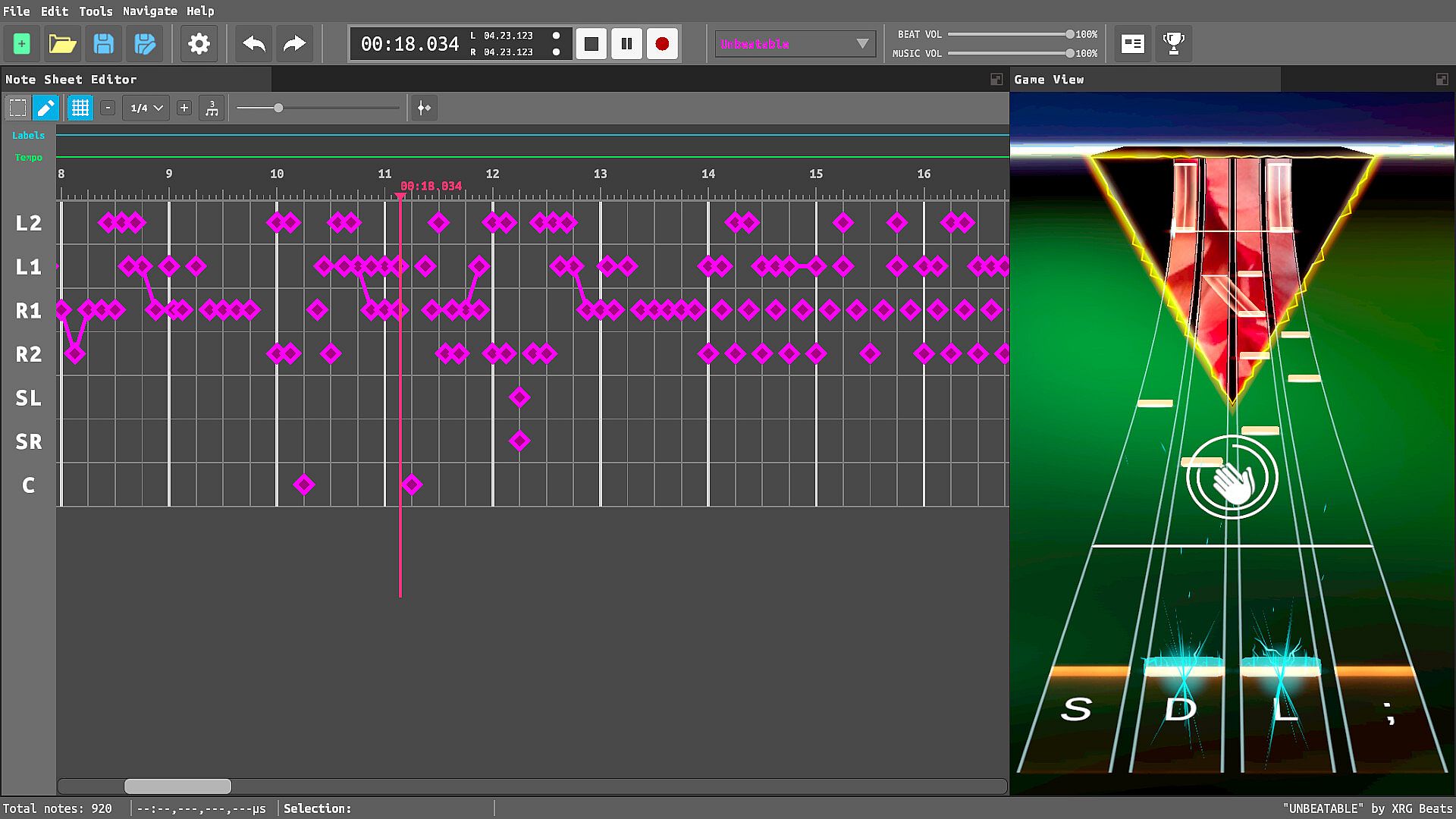Open the trophy leaderboard icon
This screenshot has height=819, width=1456.
point(1173,44)
